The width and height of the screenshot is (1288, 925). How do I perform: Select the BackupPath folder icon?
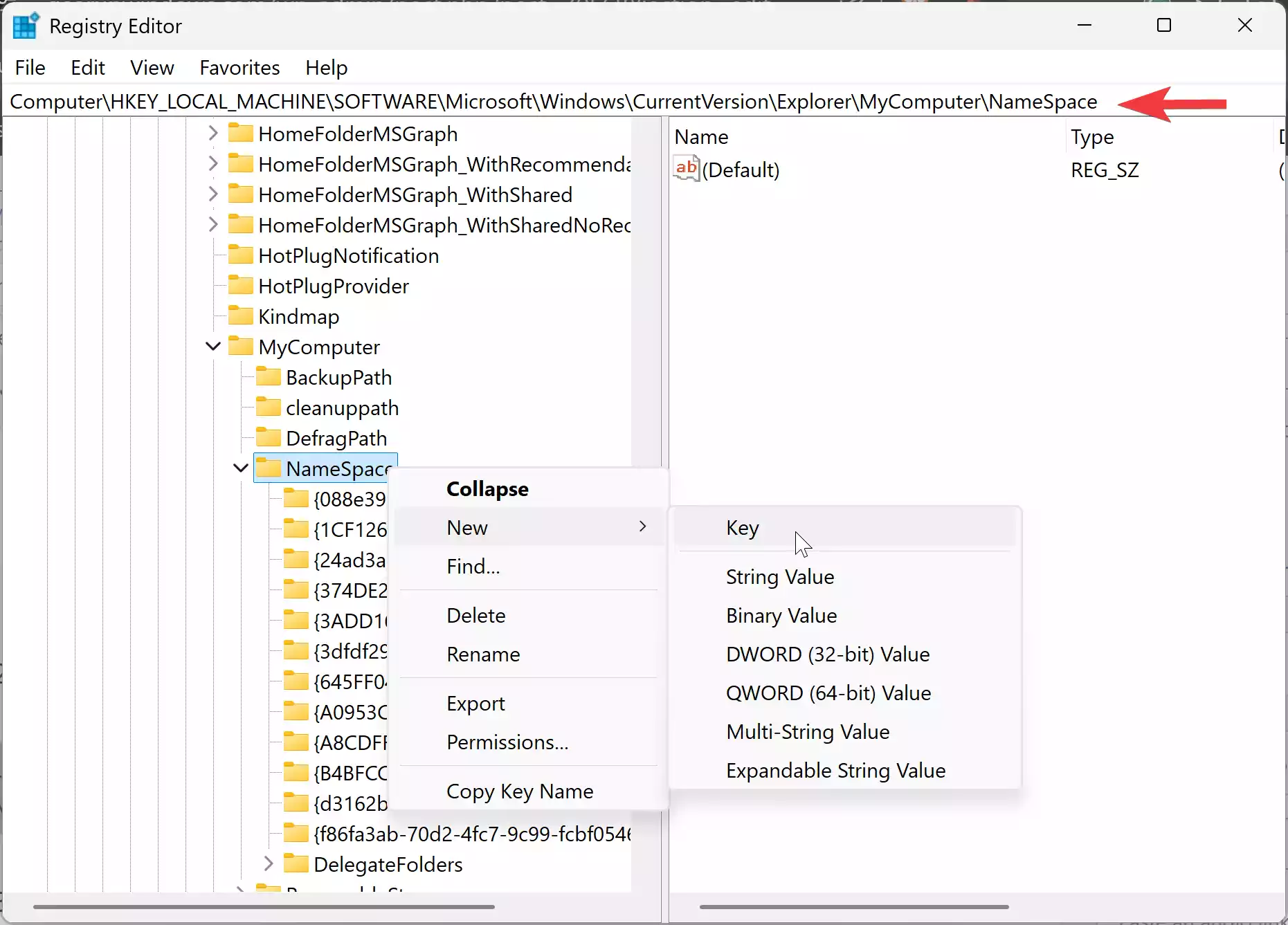[x=268, y=377]
